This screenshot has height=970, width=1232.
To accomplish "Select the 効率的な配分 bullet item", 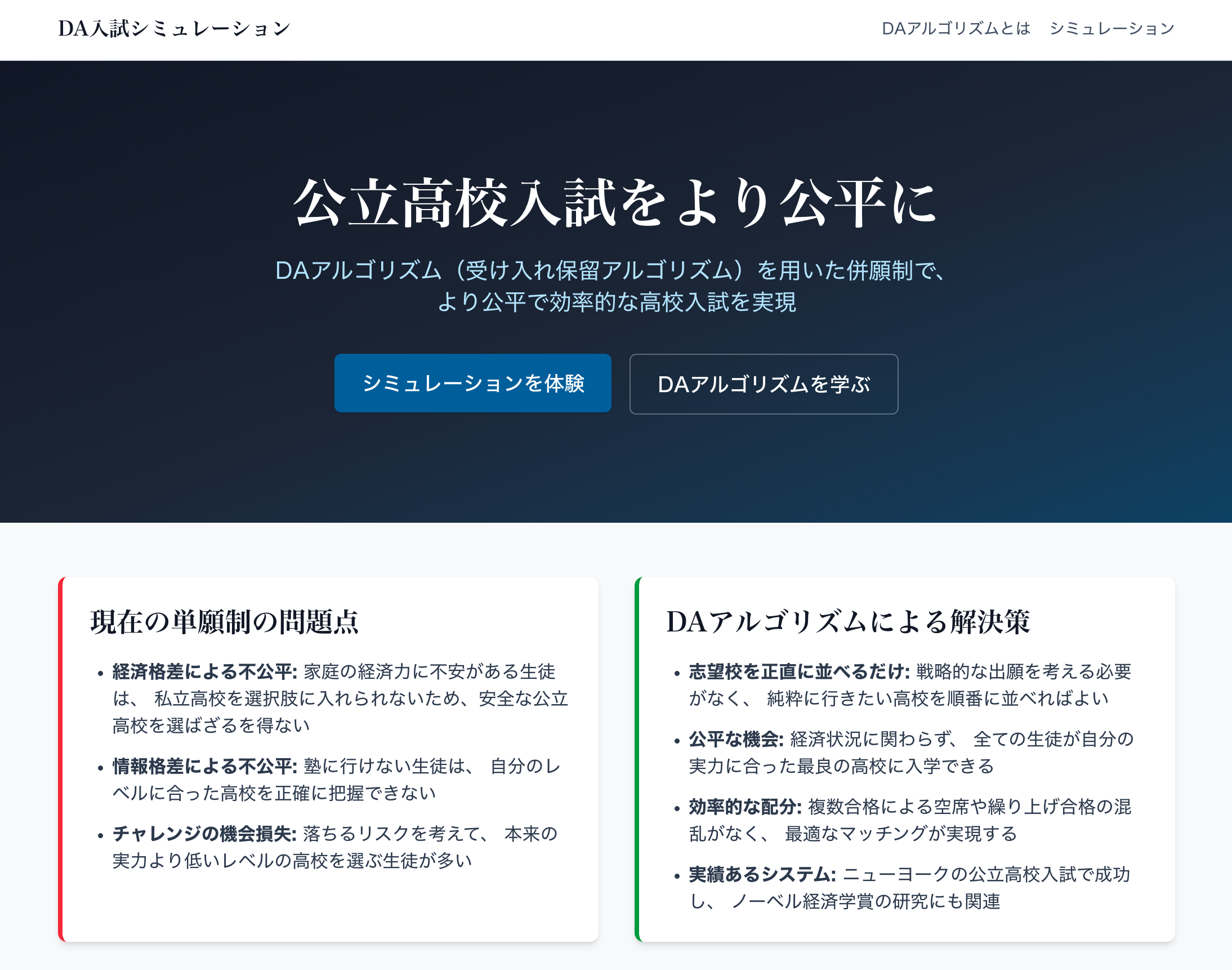I will click(745, 807).
